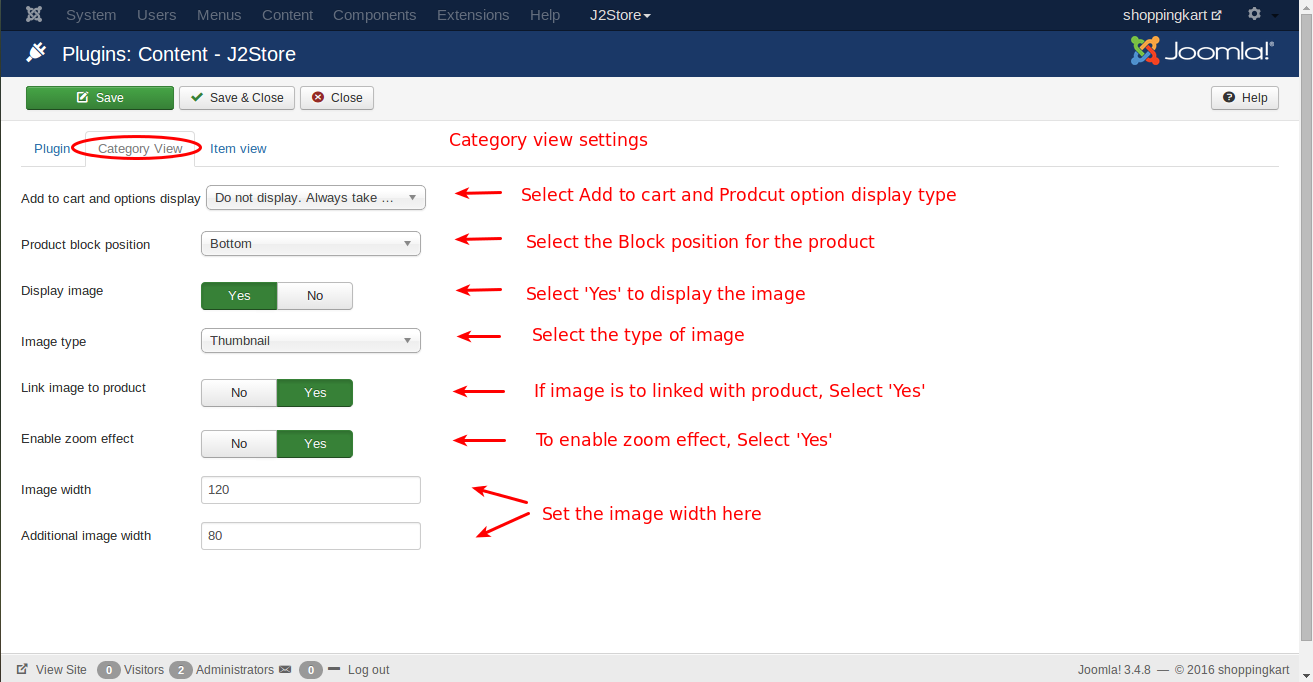The width and height of the screenshot is (1313, 682).
Task: Click the Help button at right of toolbar
Action: click(x=1245, y=98)
